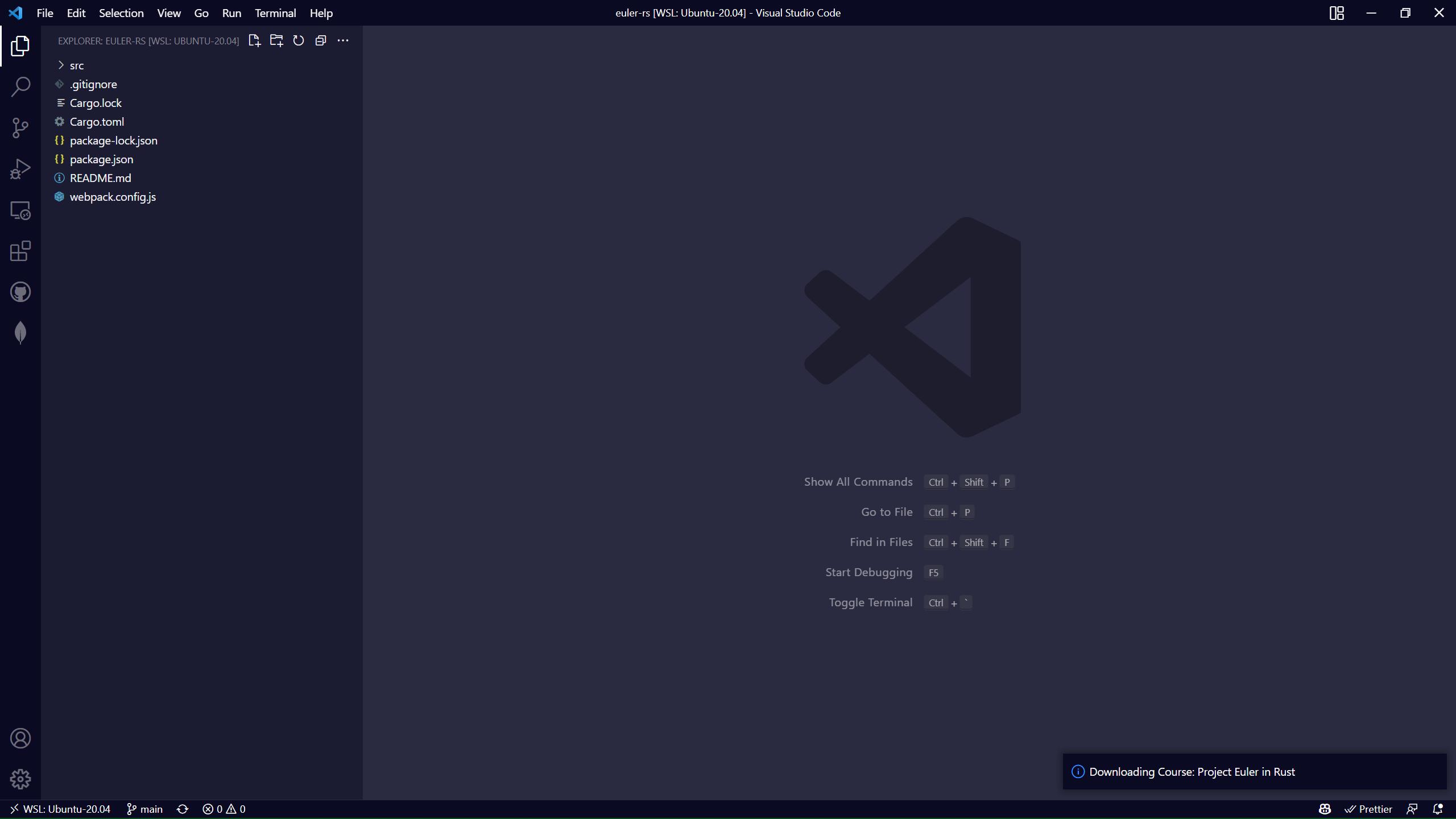Click the main branch in status bar
The height and width of the screenshot is (819, 1456).
144,809
